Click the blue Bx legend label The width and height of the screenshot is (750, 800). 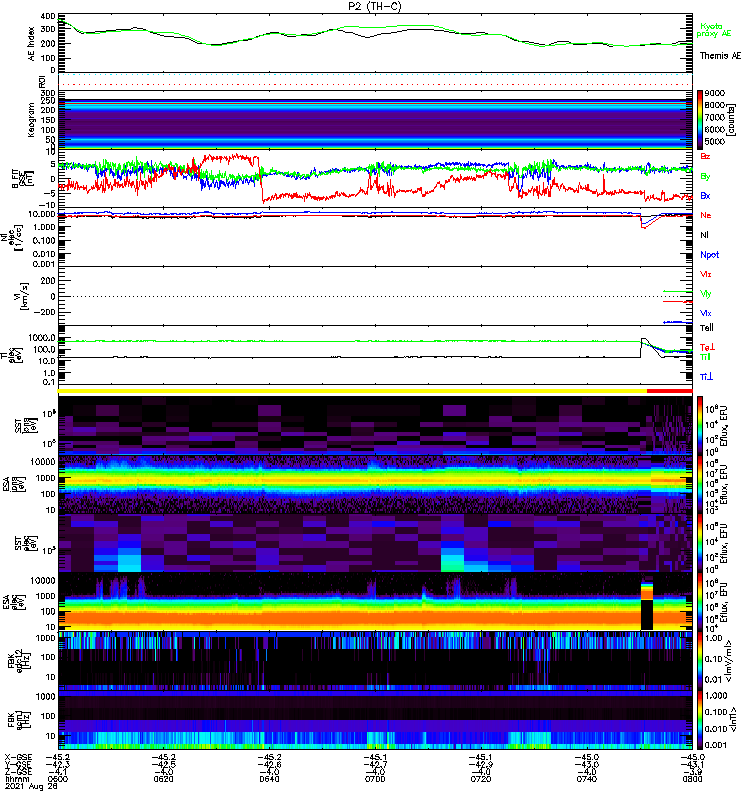705,196
